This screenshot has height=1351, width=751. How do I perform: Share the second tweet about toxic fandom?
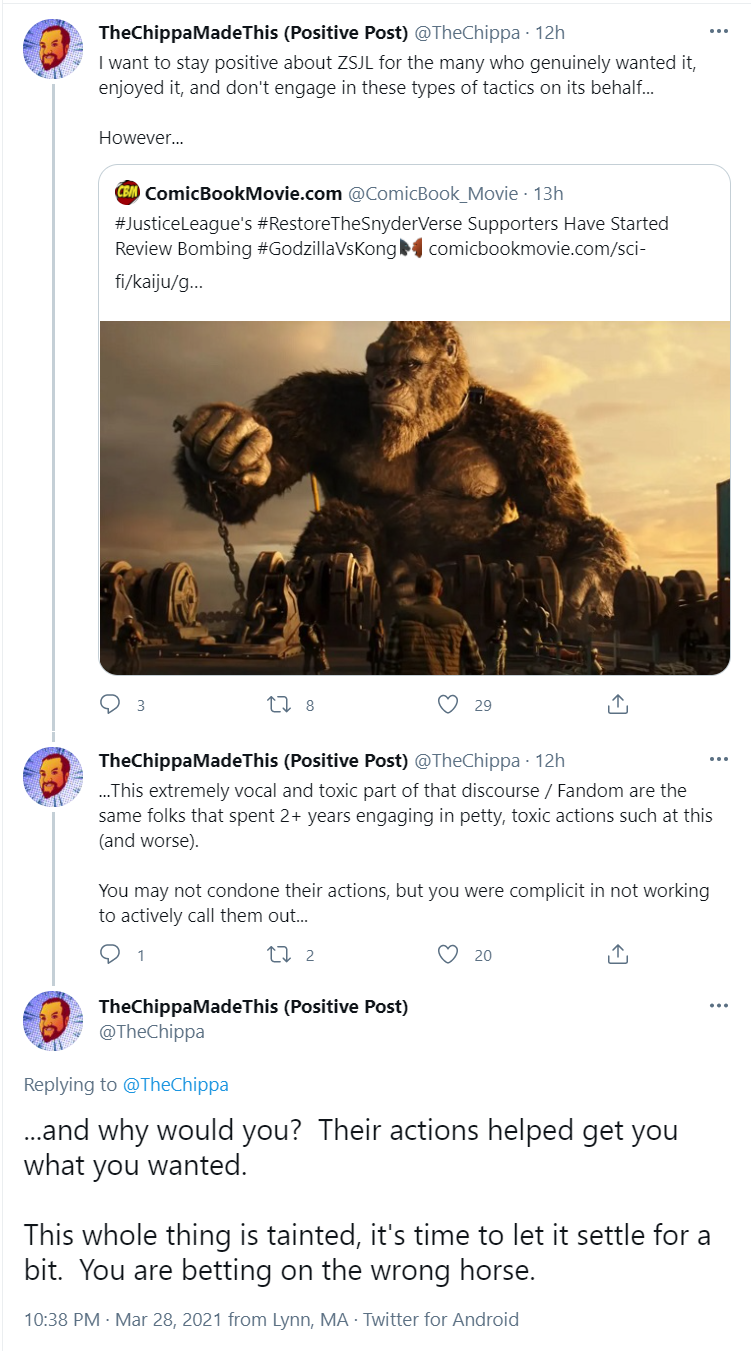618,955
